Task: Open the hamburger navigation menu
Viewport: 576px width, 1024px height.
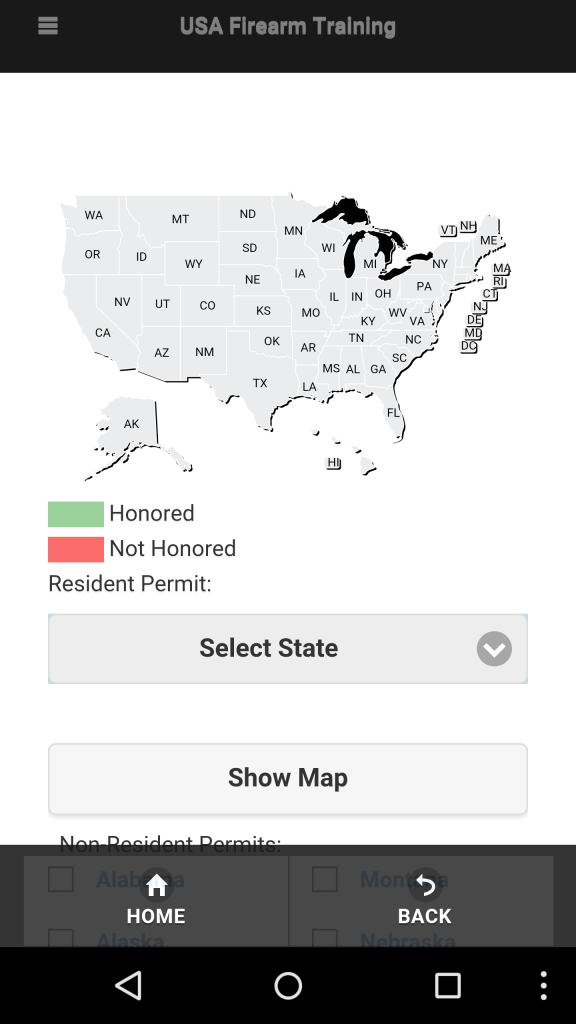Action: click(x=47, y=26)
